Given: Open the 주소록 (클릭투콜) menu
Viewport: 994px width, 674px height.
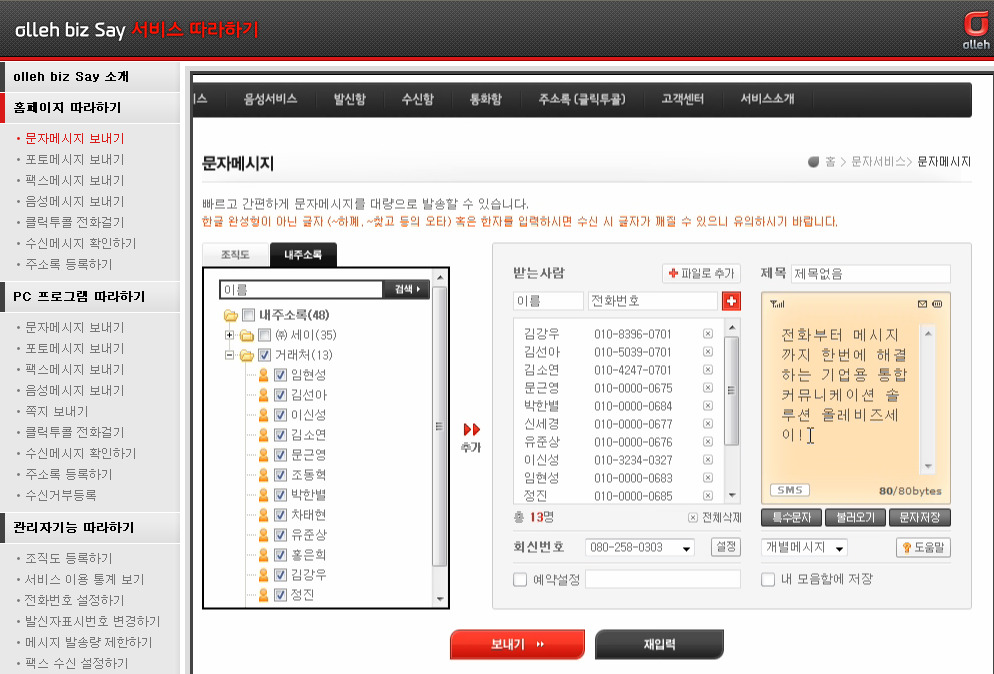Looking at the screenshot, I should (x=581, y=99).
